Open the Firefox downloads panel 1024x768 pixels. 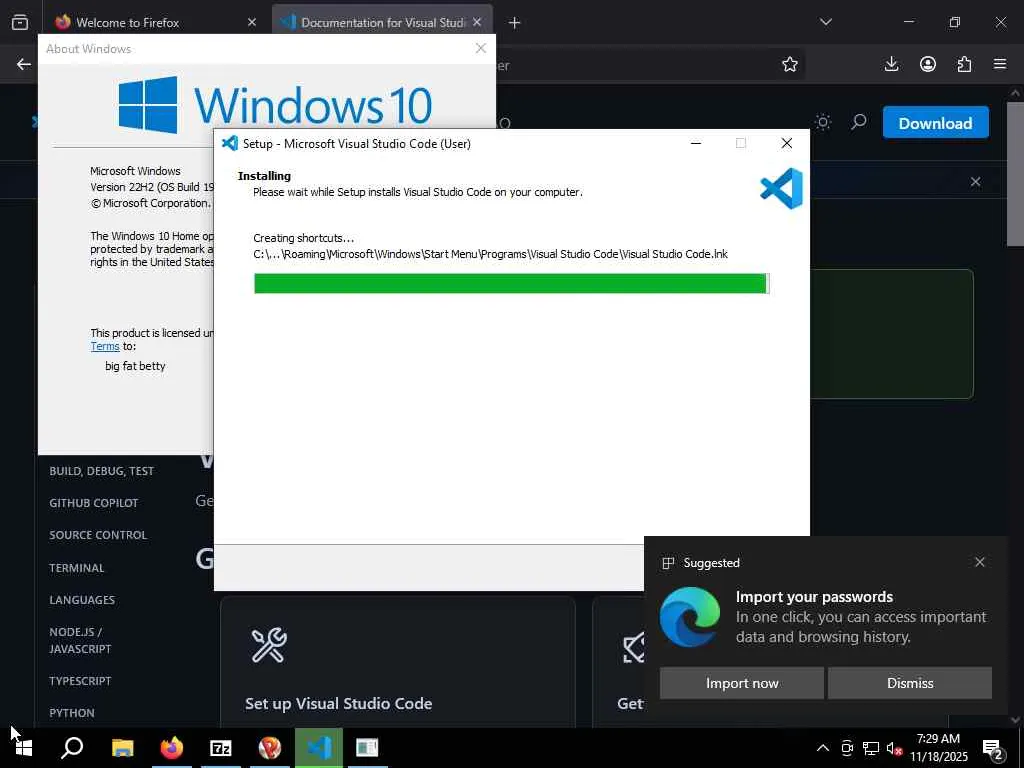[x=891, y=64]
